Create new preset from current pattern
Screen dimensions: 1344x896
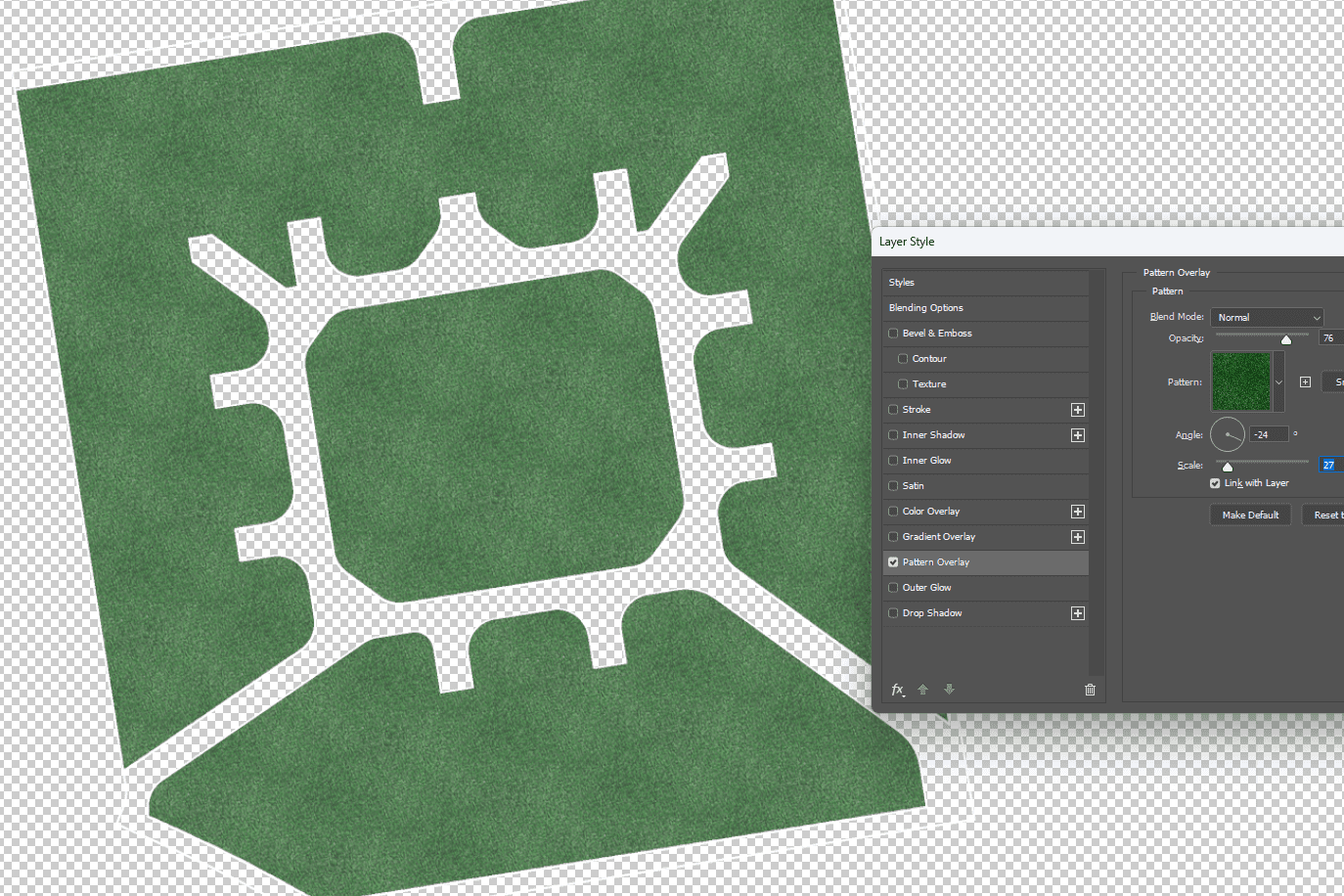(x=1305, y=382)
